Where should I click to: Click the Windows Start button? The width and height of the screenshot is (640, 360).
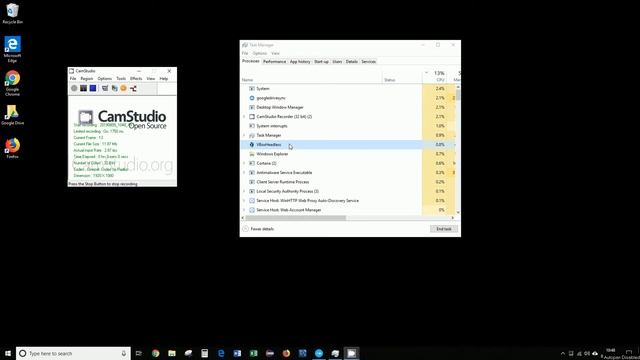(x=8, y=353)
